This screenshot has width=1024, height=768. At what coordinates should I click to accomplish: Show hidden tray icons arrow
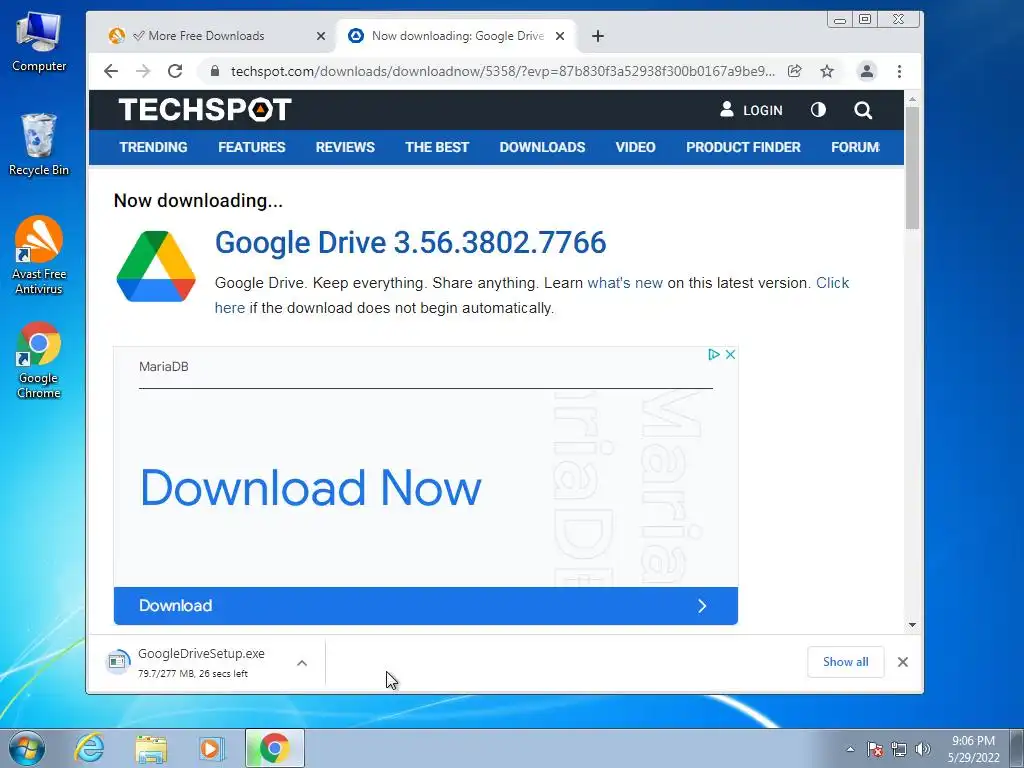(850, 749)
